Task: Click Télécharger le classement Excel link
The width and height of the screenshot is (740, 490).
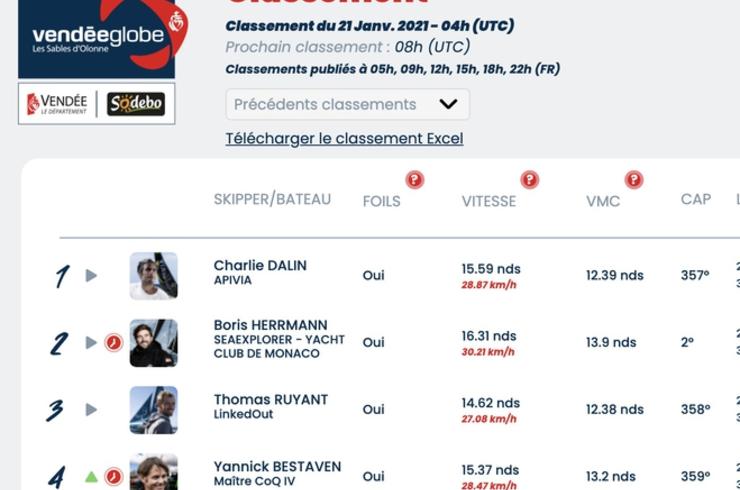Action: coord(345,139)
